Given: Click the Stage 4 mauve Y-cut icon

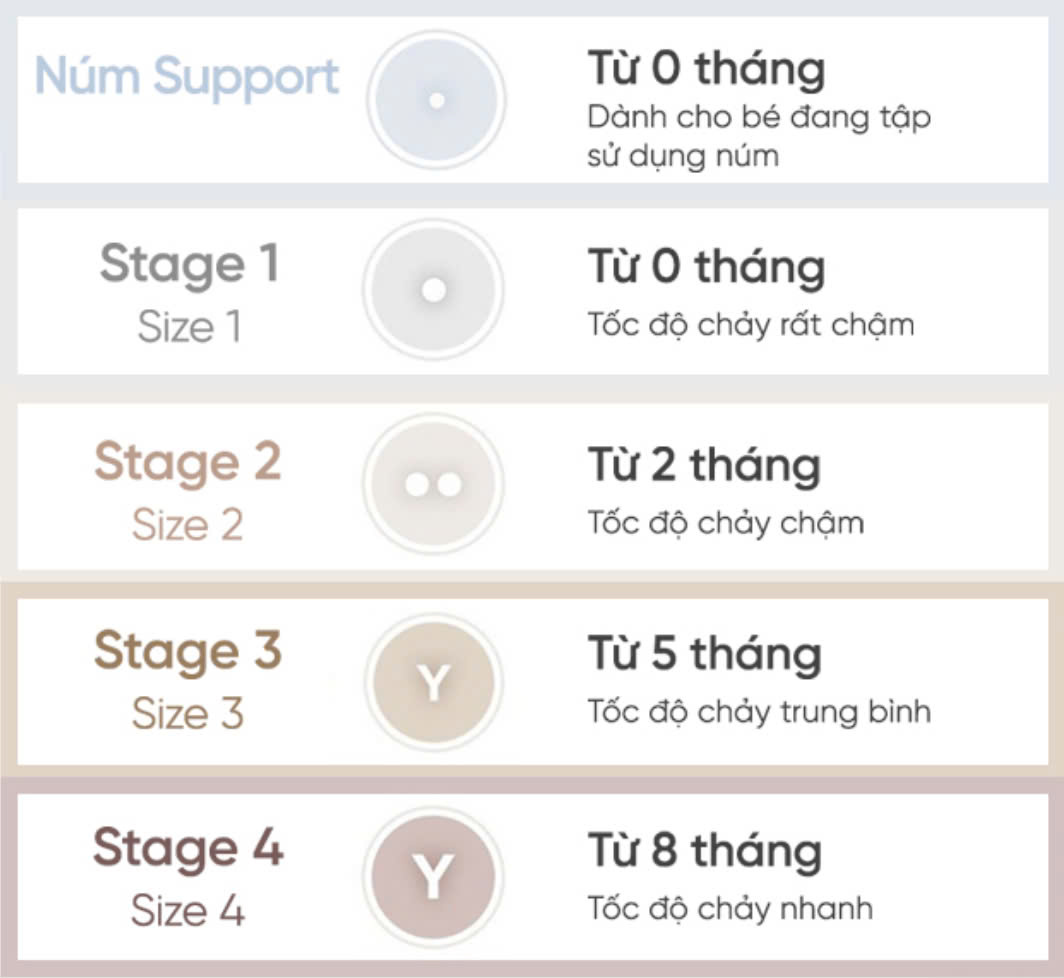Looking at the screenshot, I should 433,877.
